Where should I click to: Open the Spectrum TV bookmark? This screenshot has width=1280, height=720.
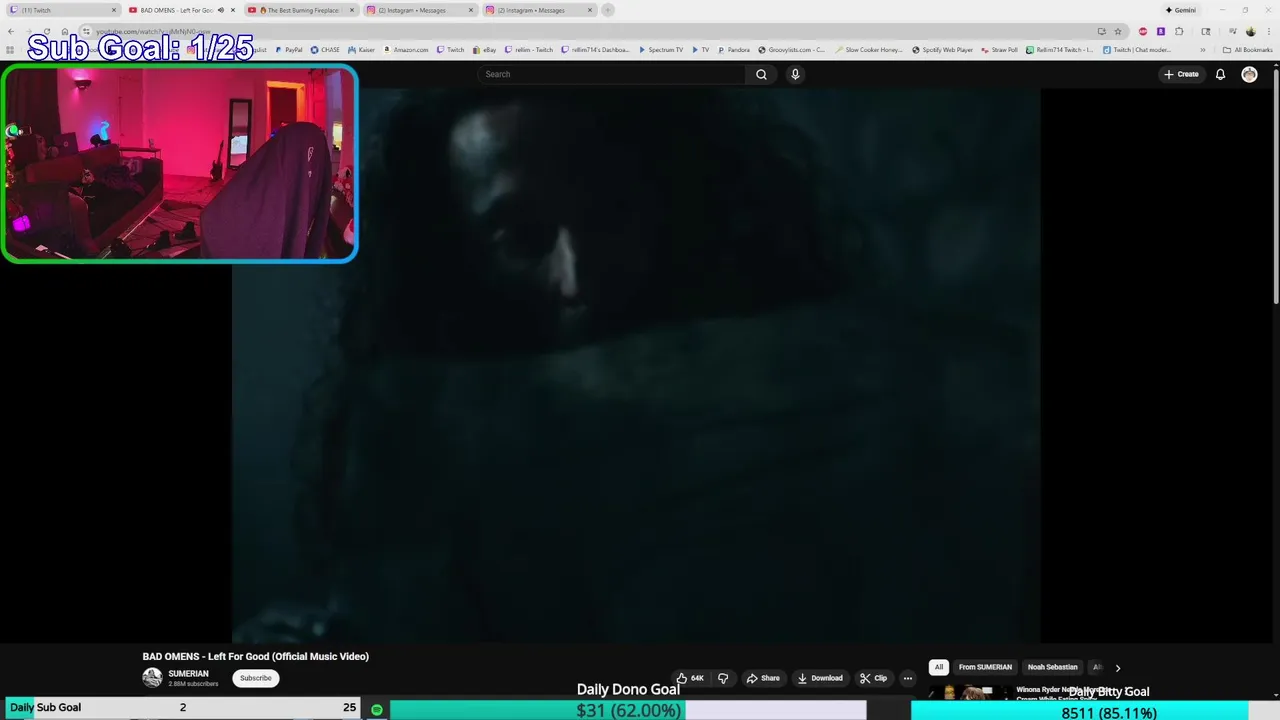(x=661, y=50)
